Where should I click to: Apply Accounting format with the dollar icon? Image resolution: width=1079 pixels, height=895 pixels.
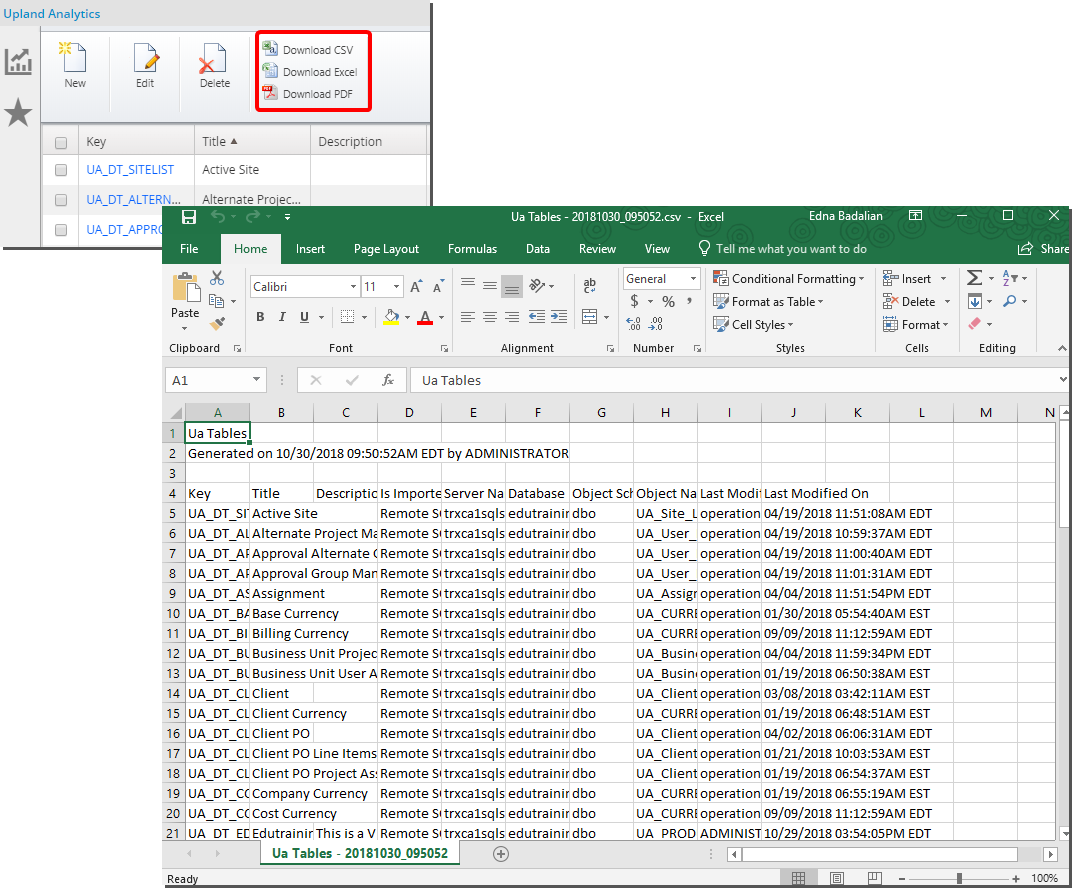coord(634,301)
